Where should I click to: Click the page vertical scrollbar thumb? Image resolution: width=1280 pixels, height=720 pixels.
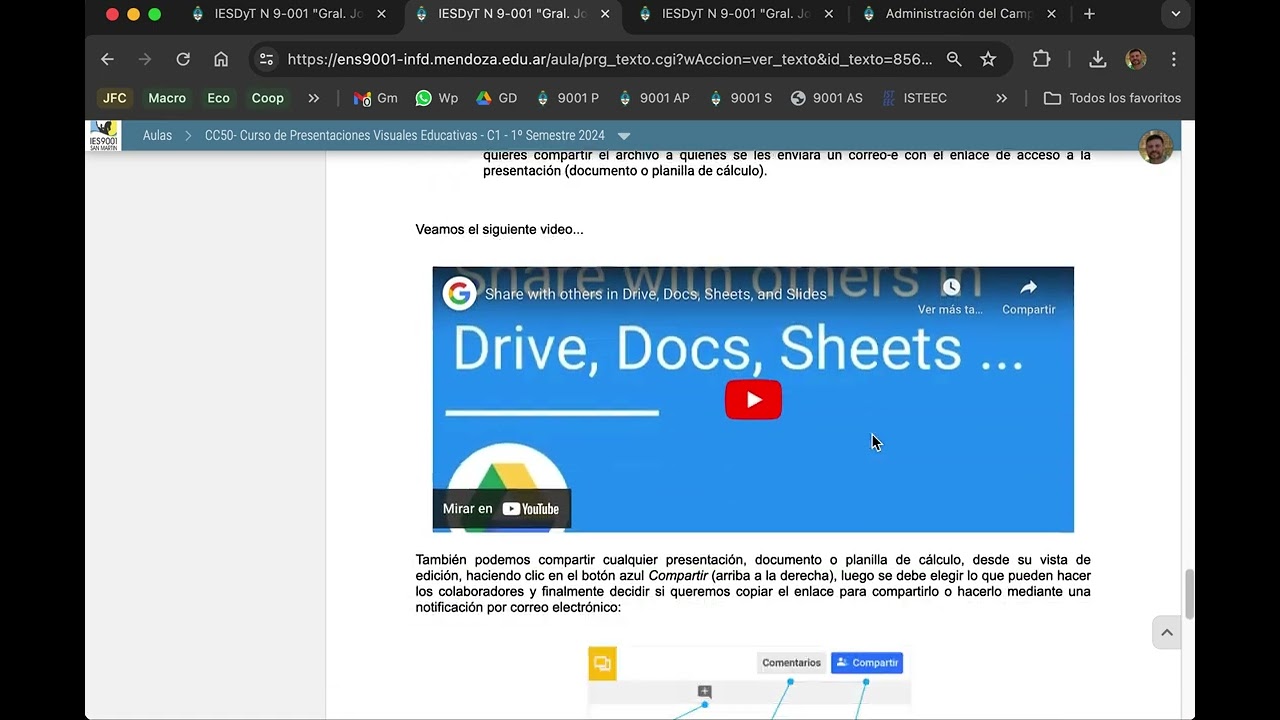click(x=1189, y=594)
